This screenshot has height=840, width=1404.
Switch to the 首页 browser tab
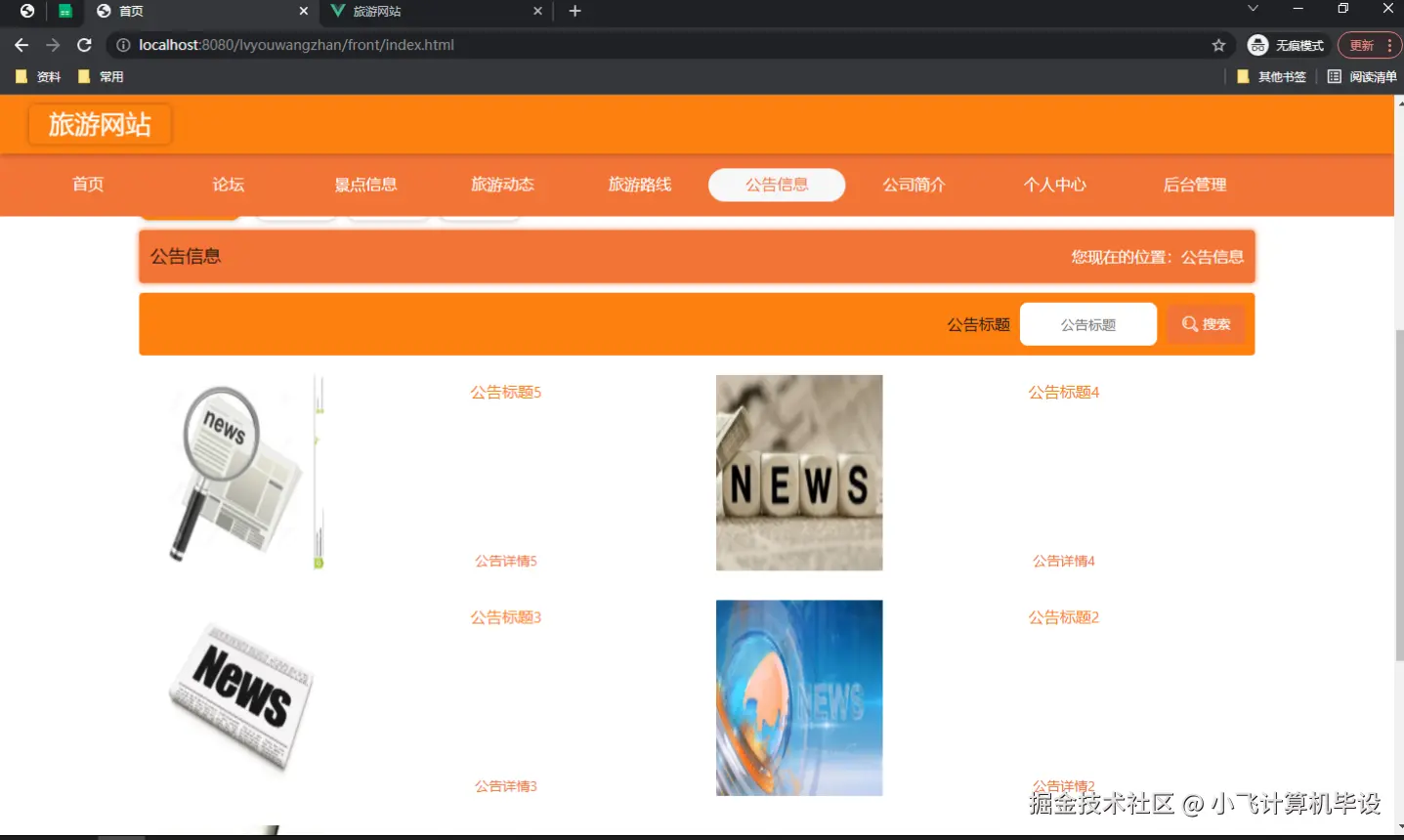(x=203, y=11)
